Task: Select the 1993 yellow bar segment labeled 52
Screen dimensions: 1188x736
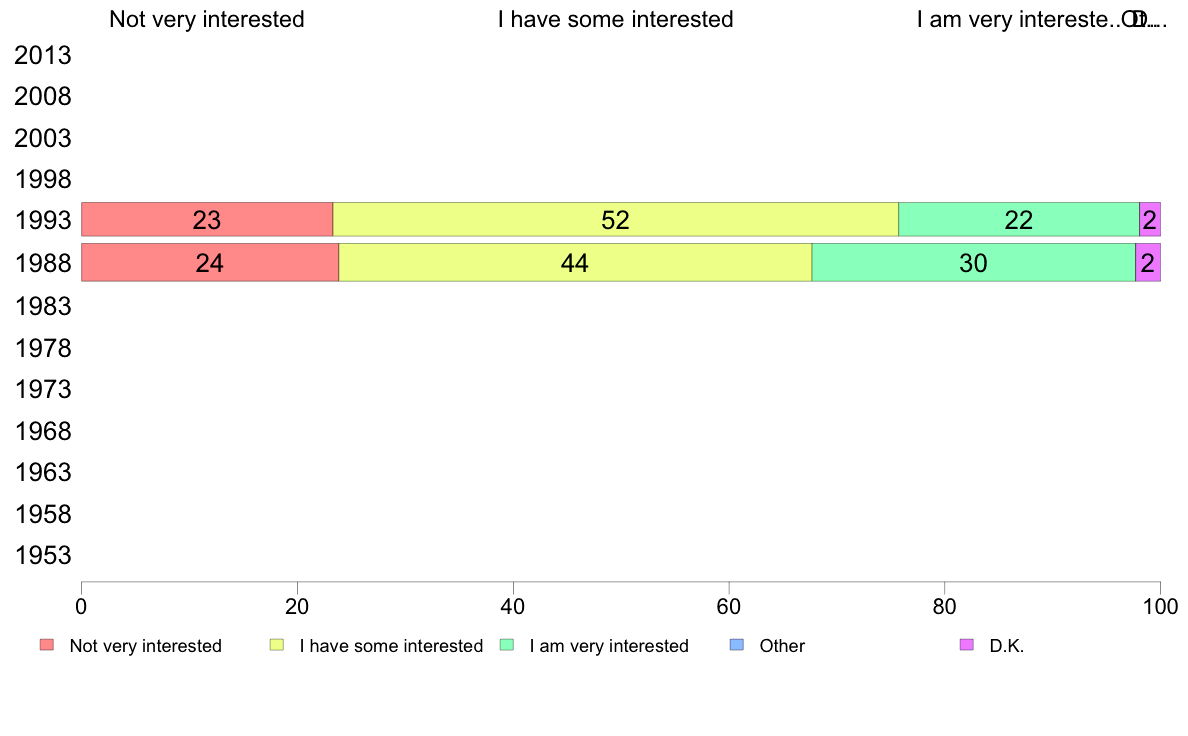Action: (x=615, y=220)
